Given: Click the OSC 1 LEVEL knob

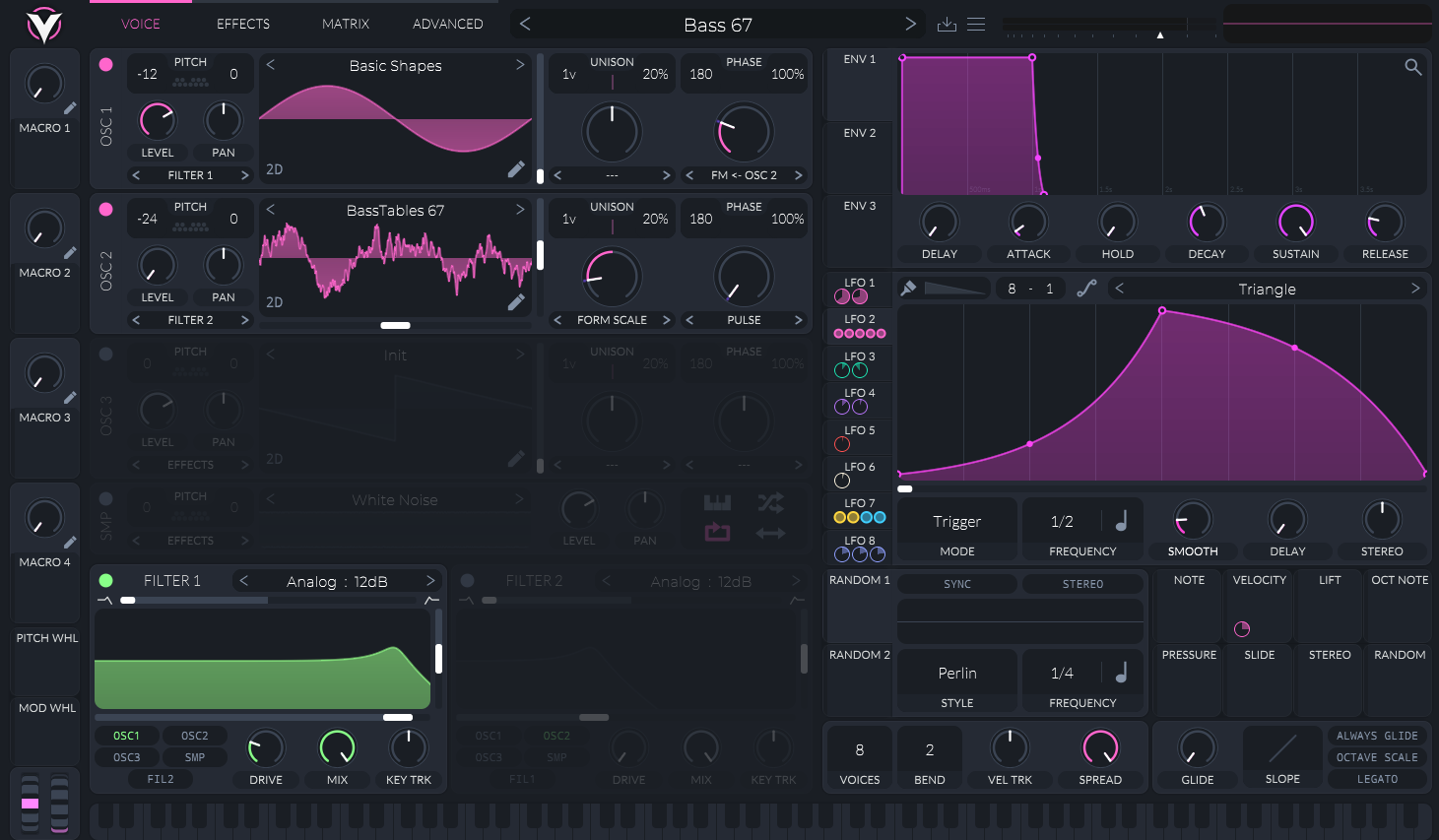Looking at the screenshot, I should (157, 121).
